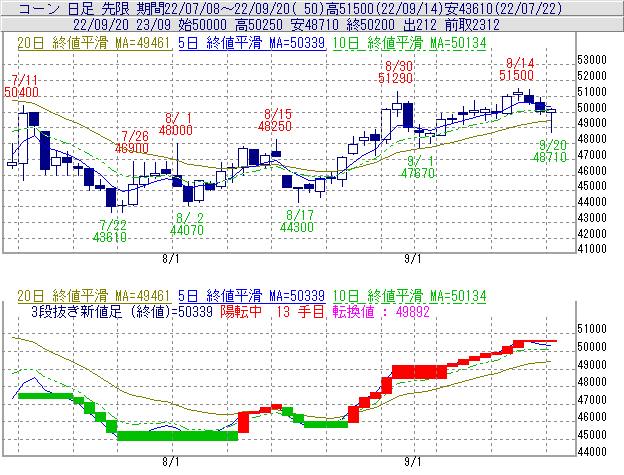Screen dimensions: 624x475
Task: Select the 20-day MA=49461 legend in top chart
Action: coord(94,43)
